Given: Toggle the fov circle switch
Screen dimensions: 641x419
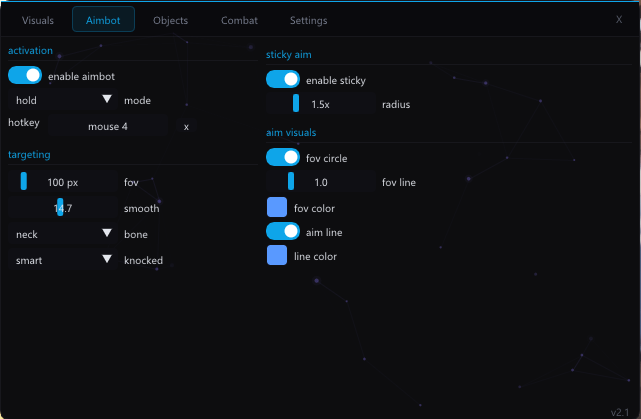Looking at the screenshot, I should [283, 157].
